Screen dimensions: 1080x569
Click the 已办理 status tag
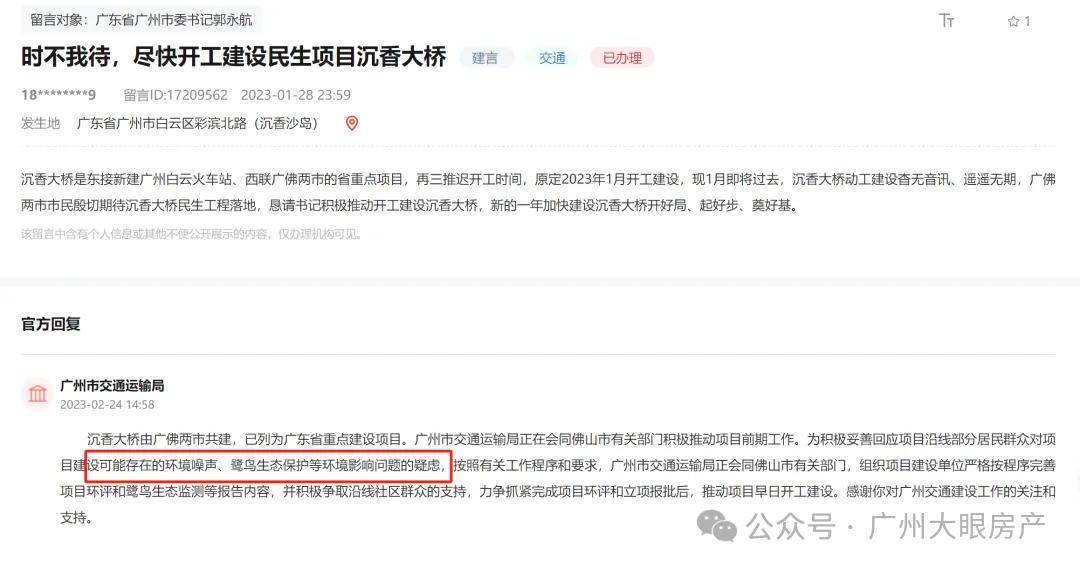point(622,59)
